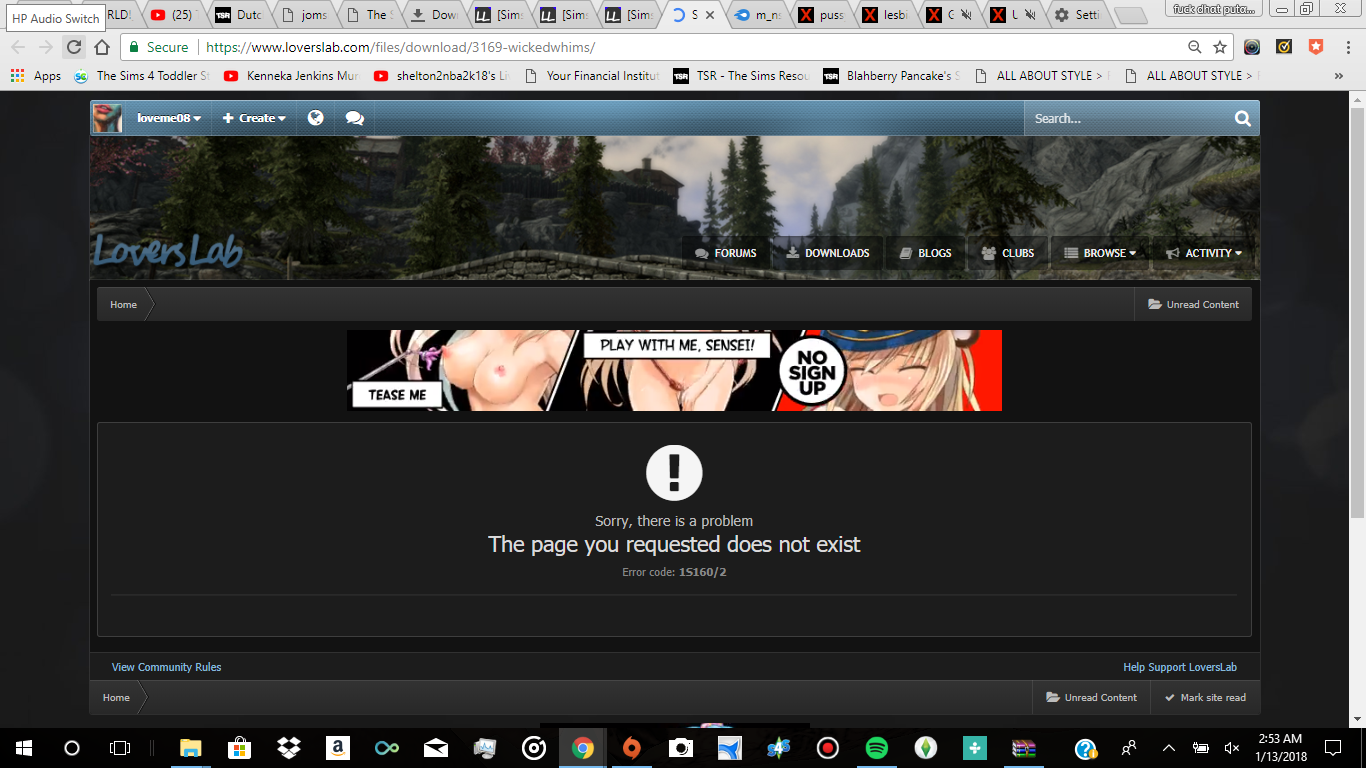This screenshot has width=1366, height=768.
Task: Launch The Sims 4 plumbob taskbar icon
Action: click(x=925, y=748)
